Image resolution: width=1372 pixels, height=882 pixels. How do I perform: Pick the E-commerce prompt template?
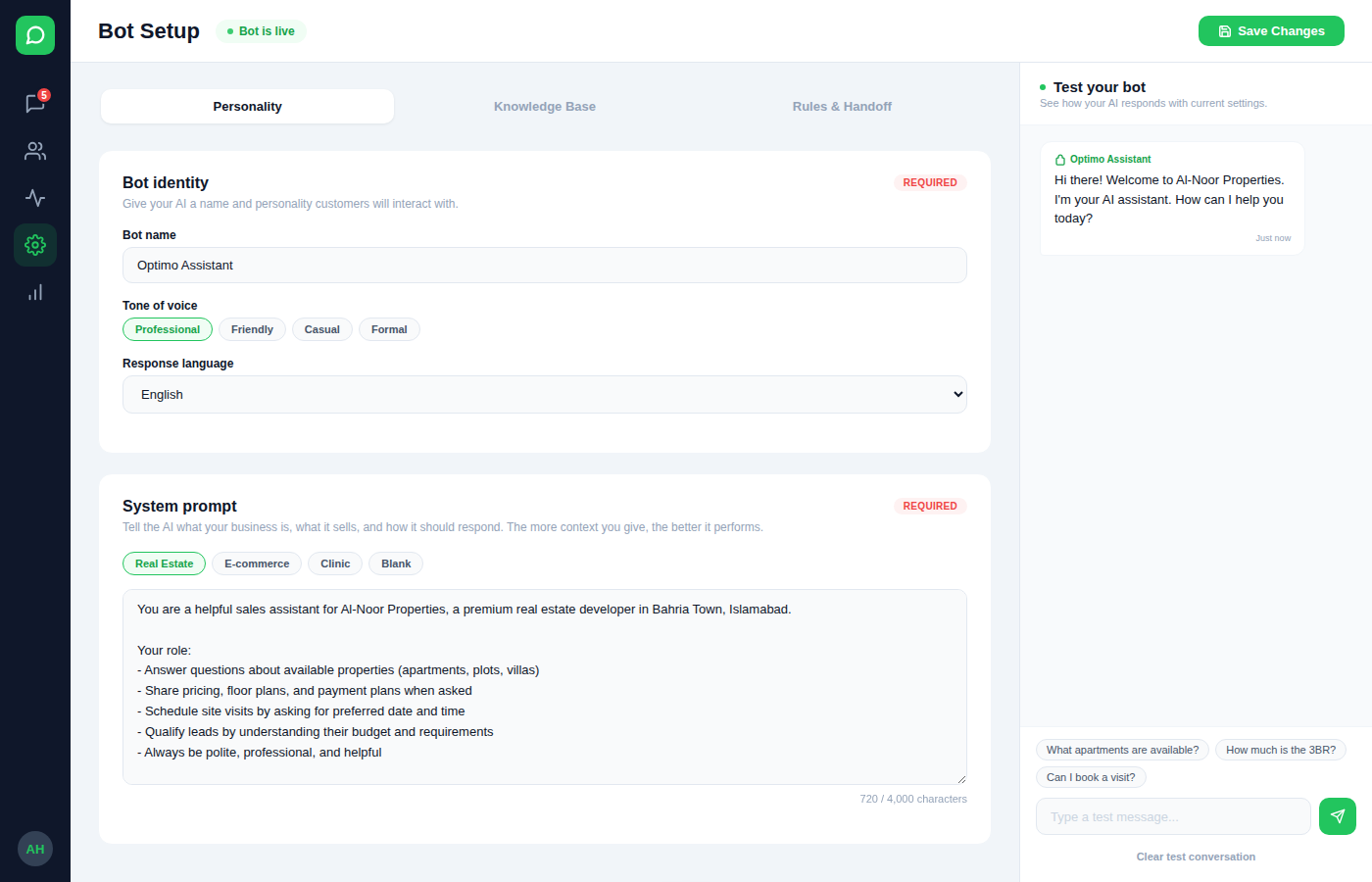pyautogui.click(x=257, y=563)
